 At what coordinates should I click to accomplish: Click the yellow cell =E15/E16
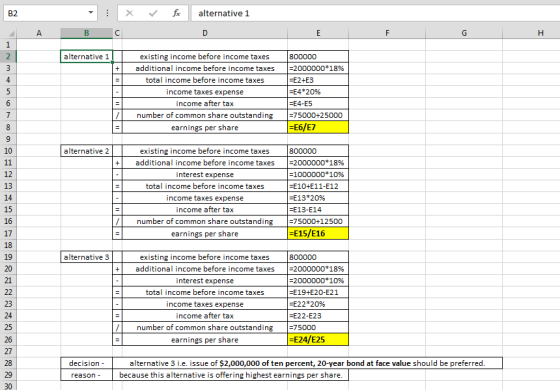tap(318, 233)
